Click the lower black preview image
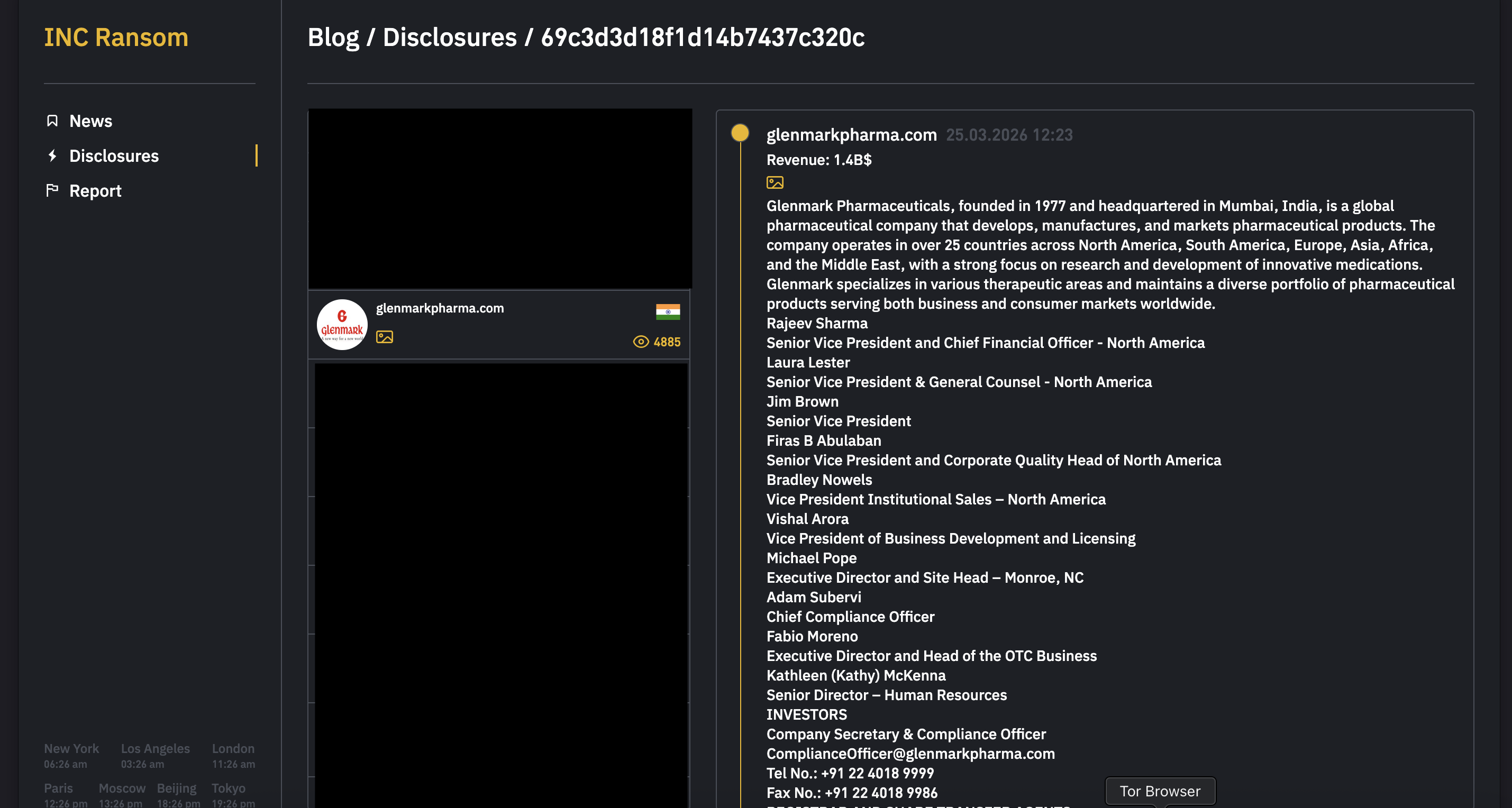 [500, 585]
